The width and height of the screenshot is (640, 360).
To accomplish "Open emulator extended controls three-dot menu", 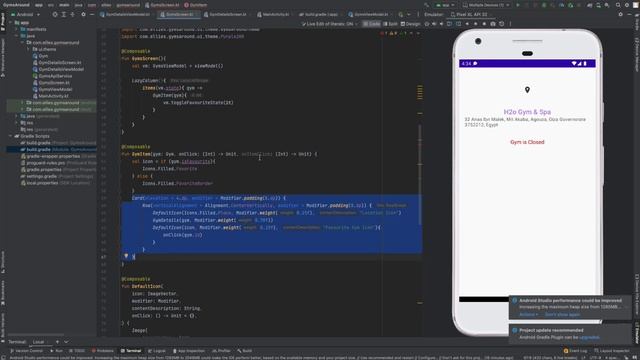I will [510, 24].
